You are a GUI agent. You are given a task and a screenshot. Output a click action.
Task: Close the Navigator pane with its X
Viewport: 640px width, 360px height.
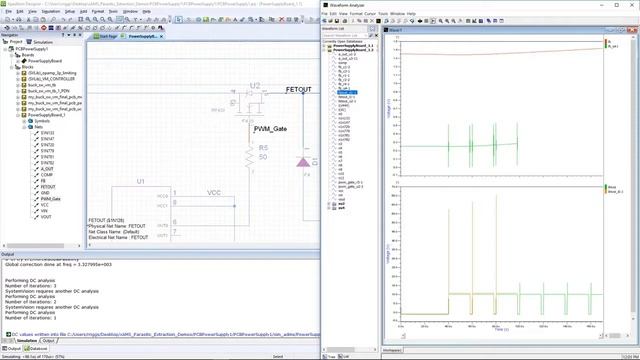(80, 35)
